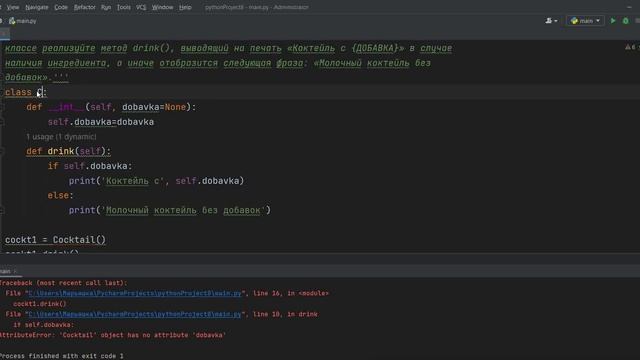Viewport: 640px width, 360px height.
Task: Click the AttributeError message in console
Action: (113, 335)
